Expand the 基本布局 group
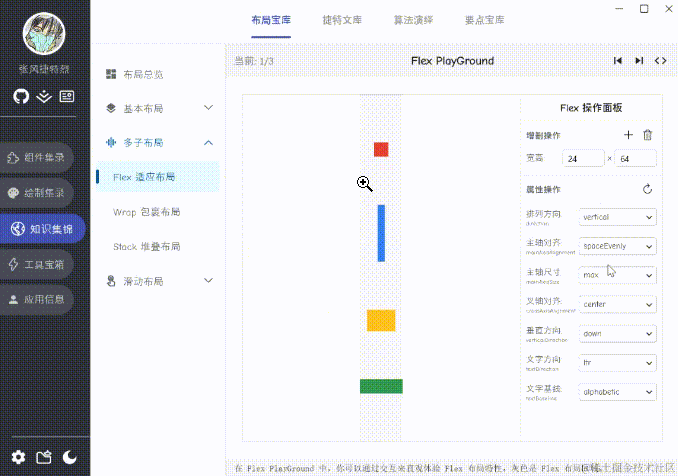This screenshot has height=476, width=678. tap(158, 108)
